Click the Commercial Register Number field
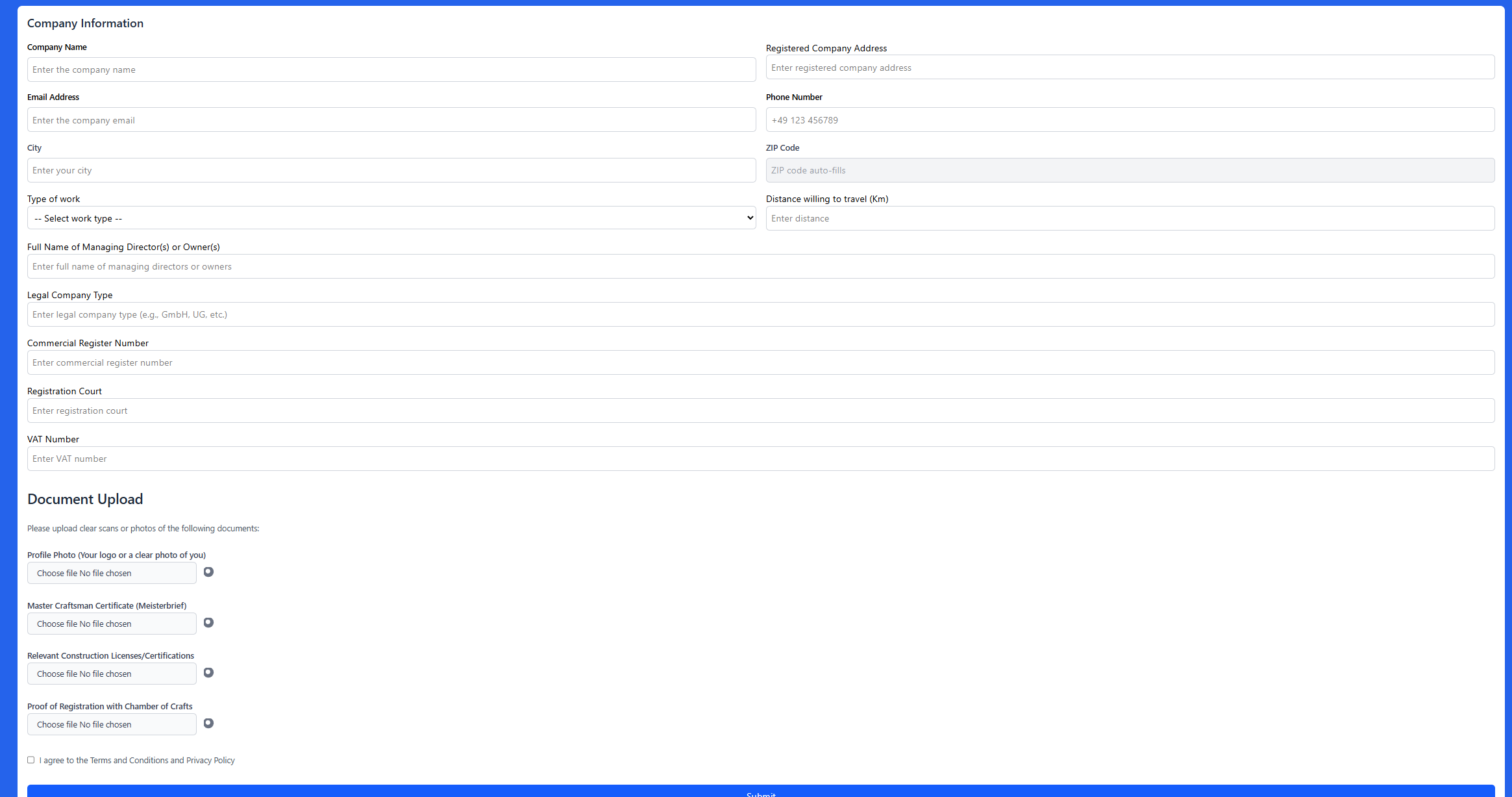Screen dimensions: 1512x797 761,362
